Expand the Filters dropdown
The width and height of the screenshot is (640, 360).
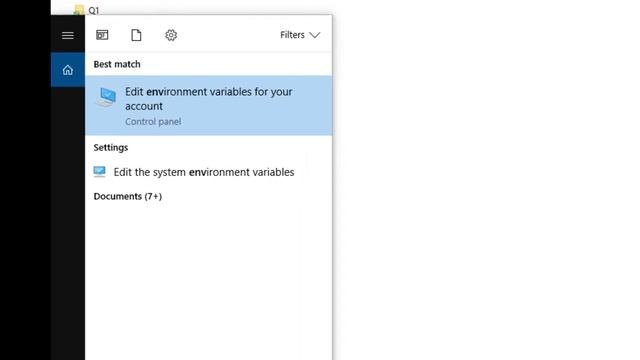coord(300,35)
